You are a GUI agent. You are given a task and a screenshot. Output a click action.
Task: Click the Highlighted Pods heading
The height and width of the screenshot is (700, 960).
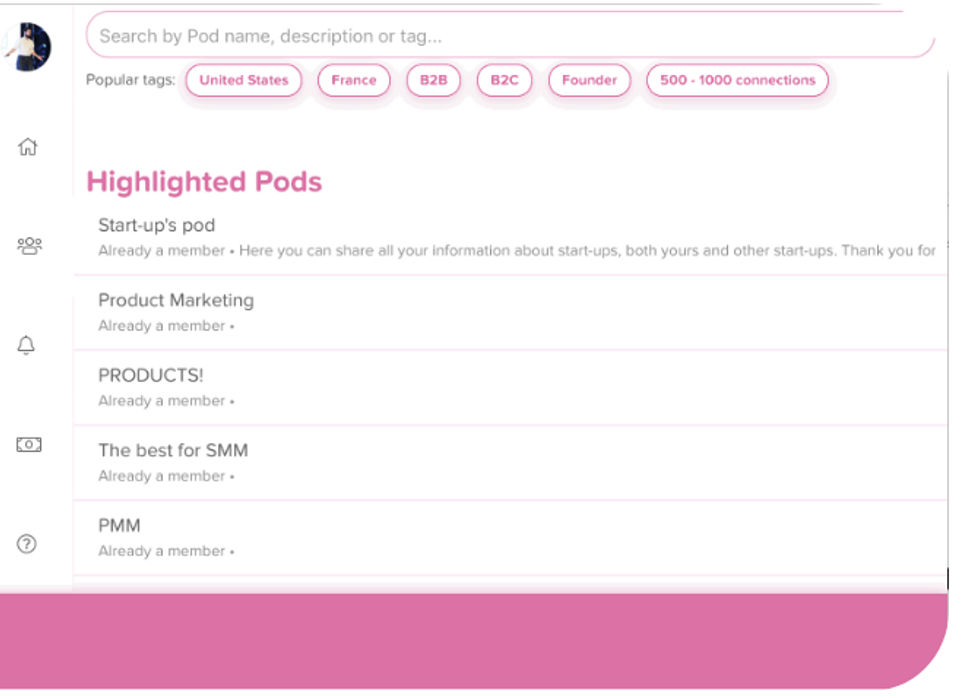[204, 182]
